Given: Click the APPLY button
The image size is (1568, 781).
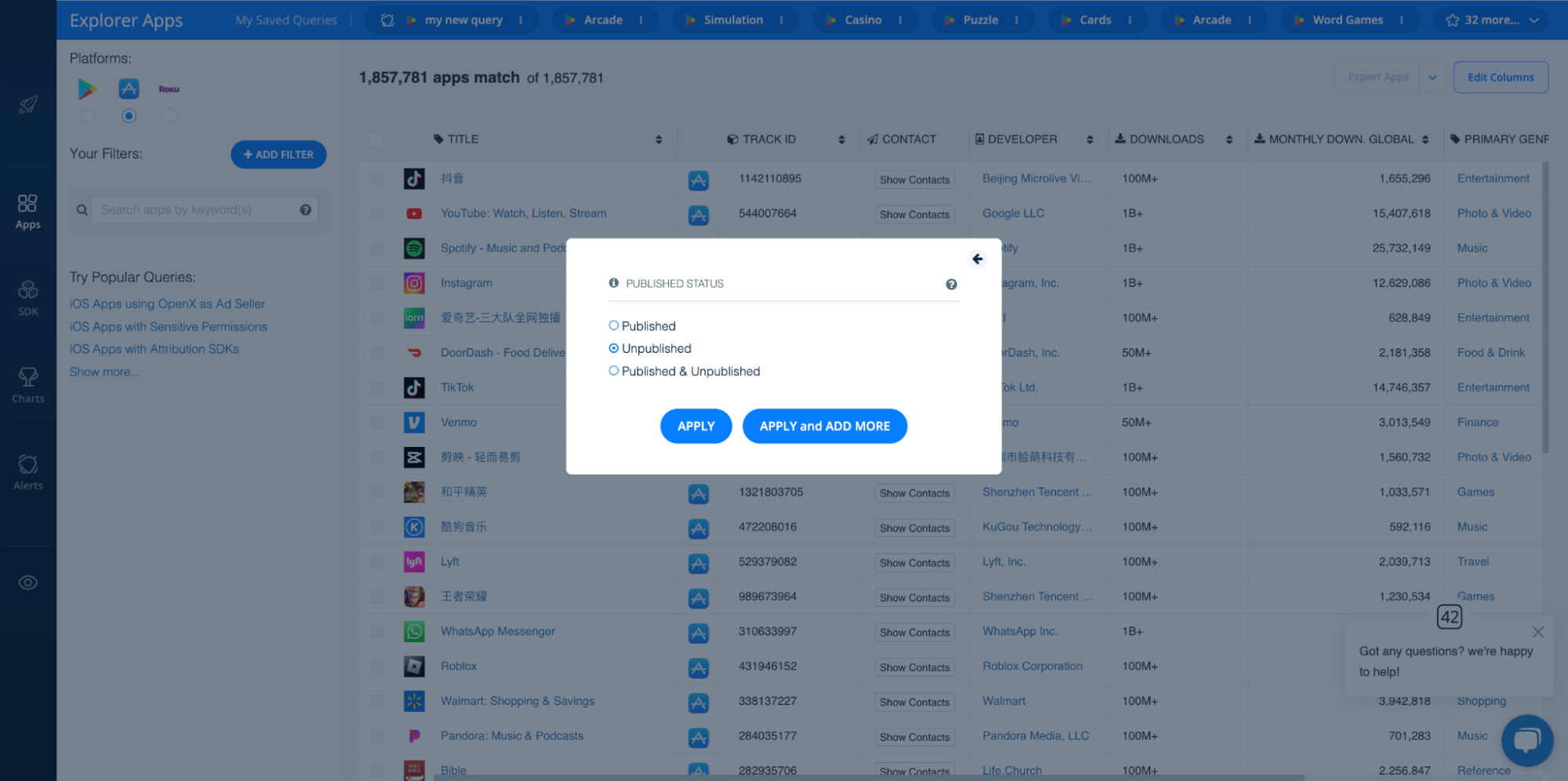Looking at the screenshot, I should click(x=696, y=426).
